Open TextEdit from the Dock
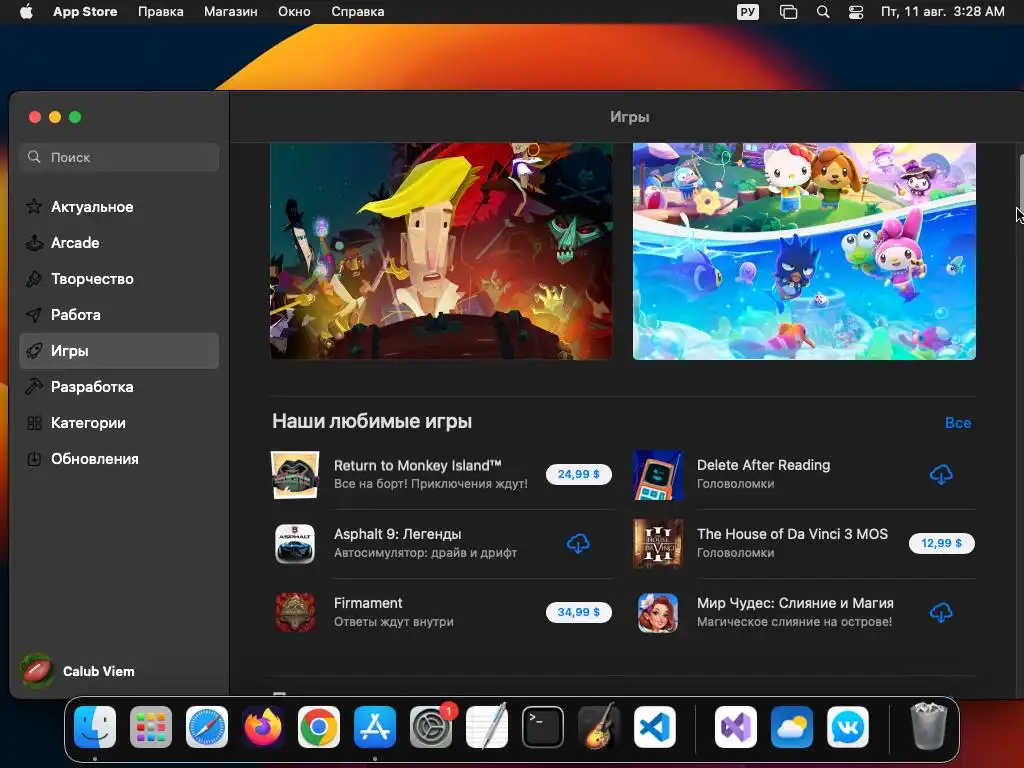This screenshot has height=768, width=1024. pyautogui.click(x=487, y=727)
